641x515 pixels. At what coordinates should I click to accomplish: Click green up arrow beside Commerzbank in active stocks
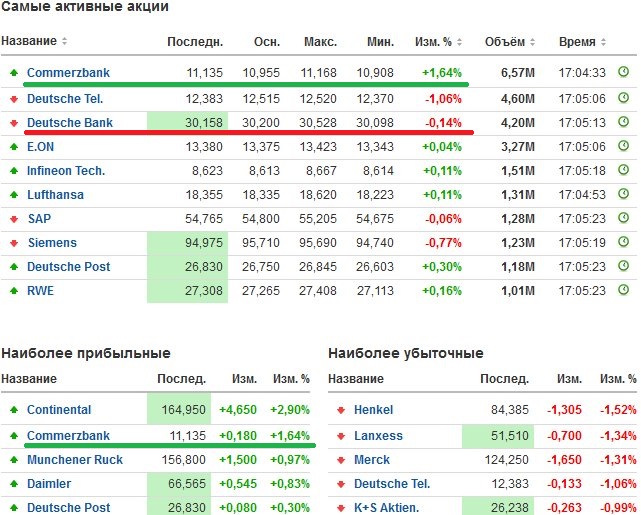pyautogui.click(x=14, y=73)
